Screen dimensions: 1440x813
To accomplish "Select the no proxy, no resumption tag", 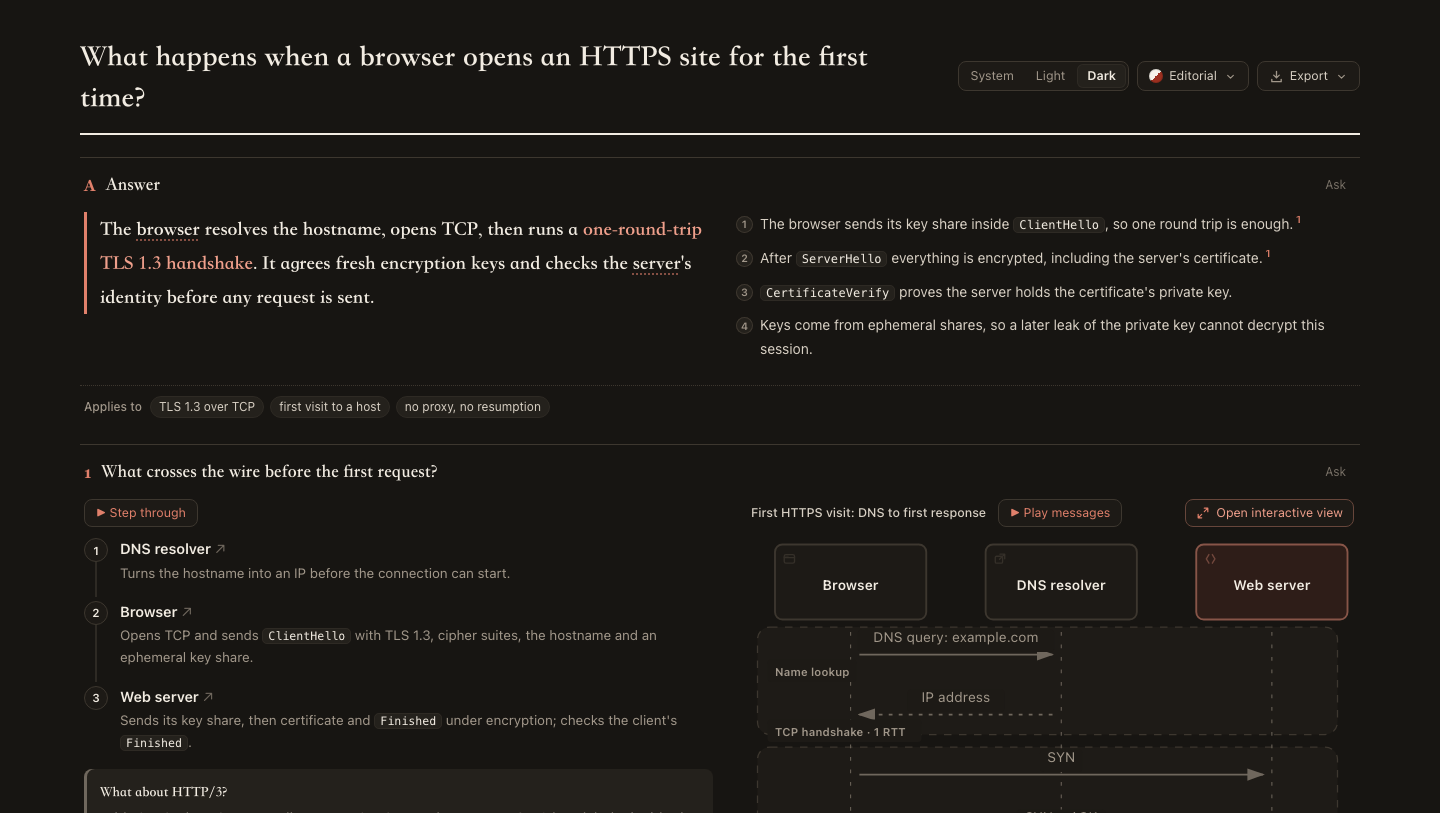I will point(472,407).
